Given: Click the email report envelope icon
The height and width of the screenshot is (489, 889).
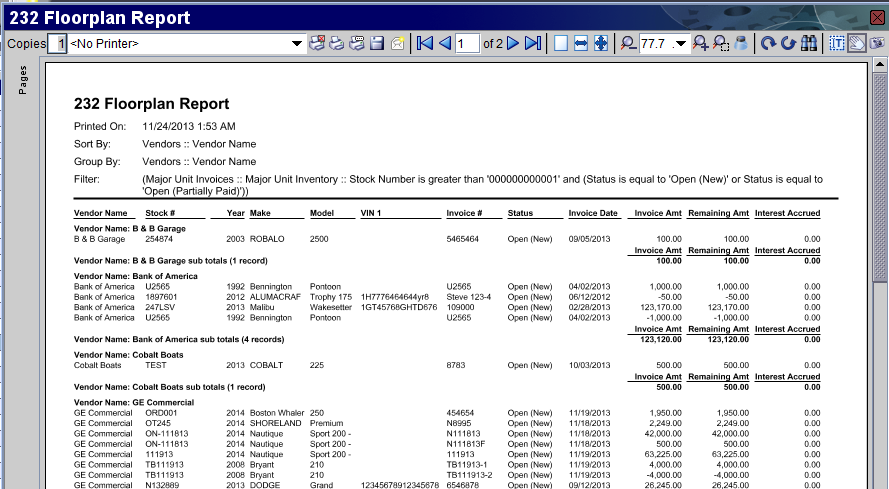Looking at the screenshot, I should point(398,43).
